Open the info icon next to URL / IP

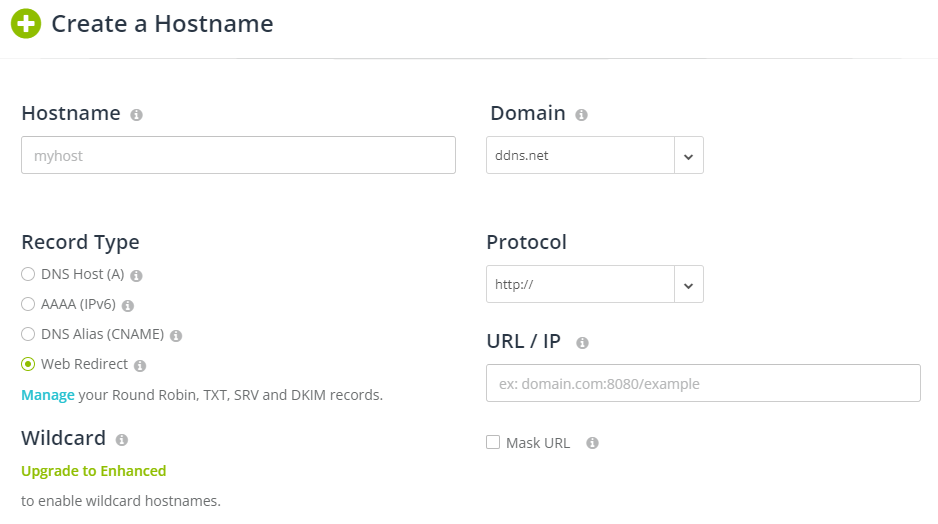tap(582, 343)
